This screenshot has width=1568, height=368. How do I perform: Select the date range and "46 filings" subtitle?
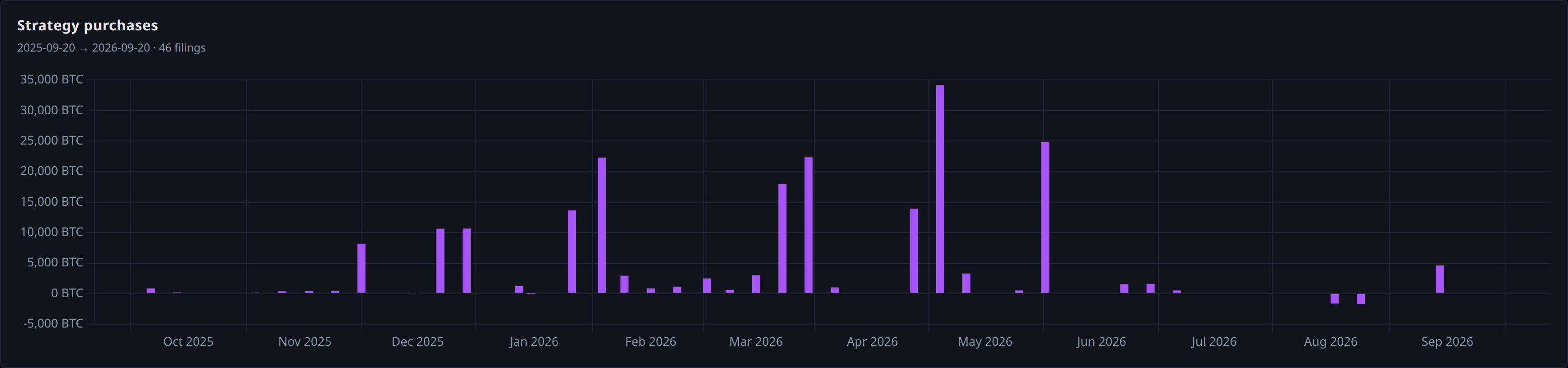[x=112, y=48]
